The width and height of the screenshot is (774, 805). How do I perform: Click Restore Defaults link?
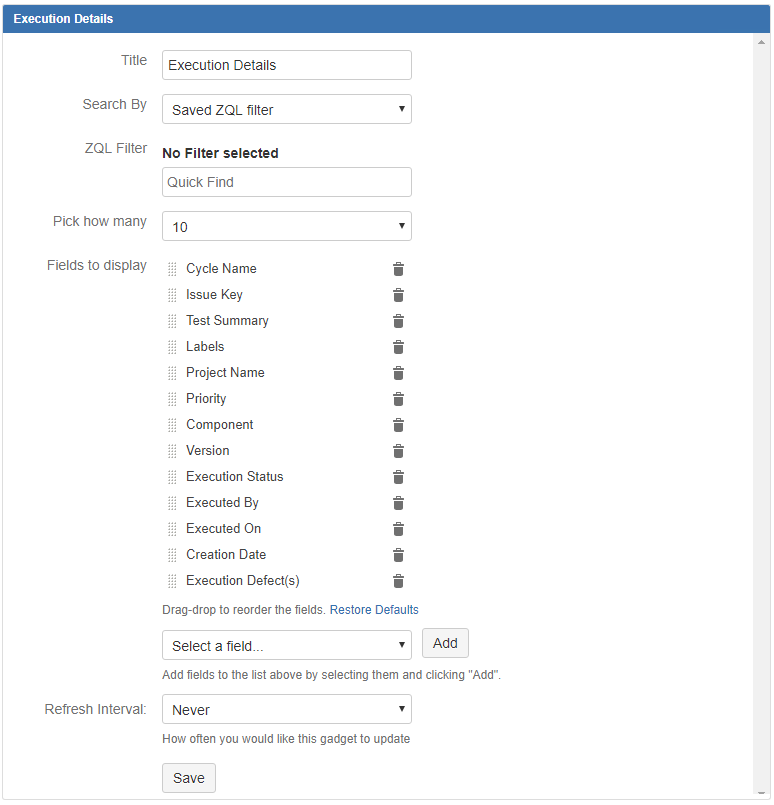[374, 609]
